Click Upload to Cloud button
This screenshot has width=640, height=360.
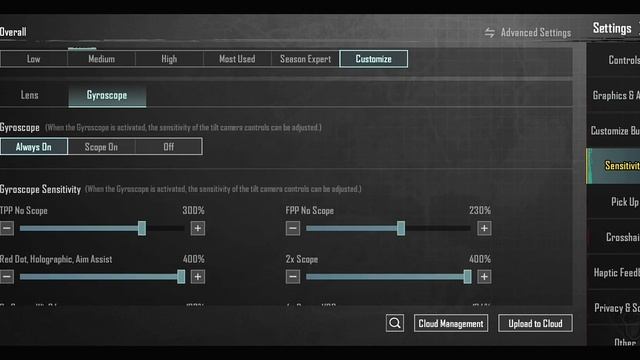coord(535,323)
